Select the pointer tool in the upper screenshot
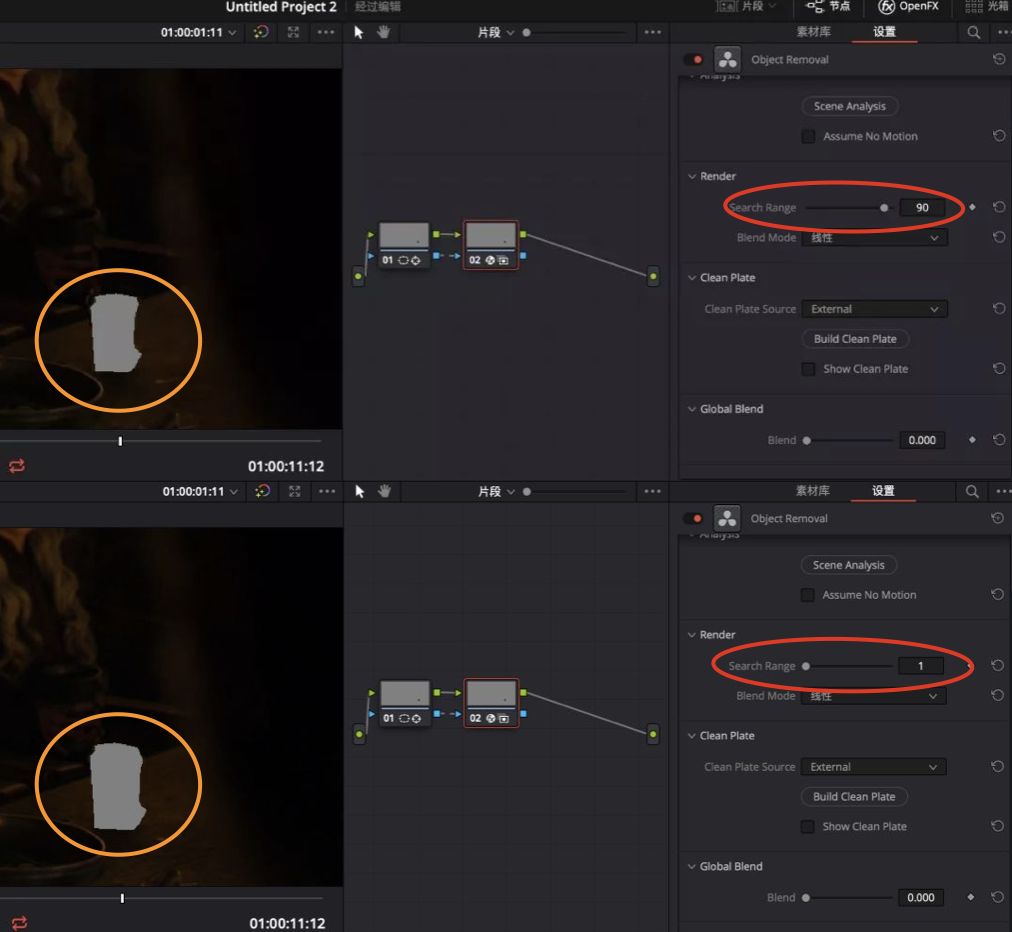Screen dimensions: 1012x932 [x=359, y=32]
